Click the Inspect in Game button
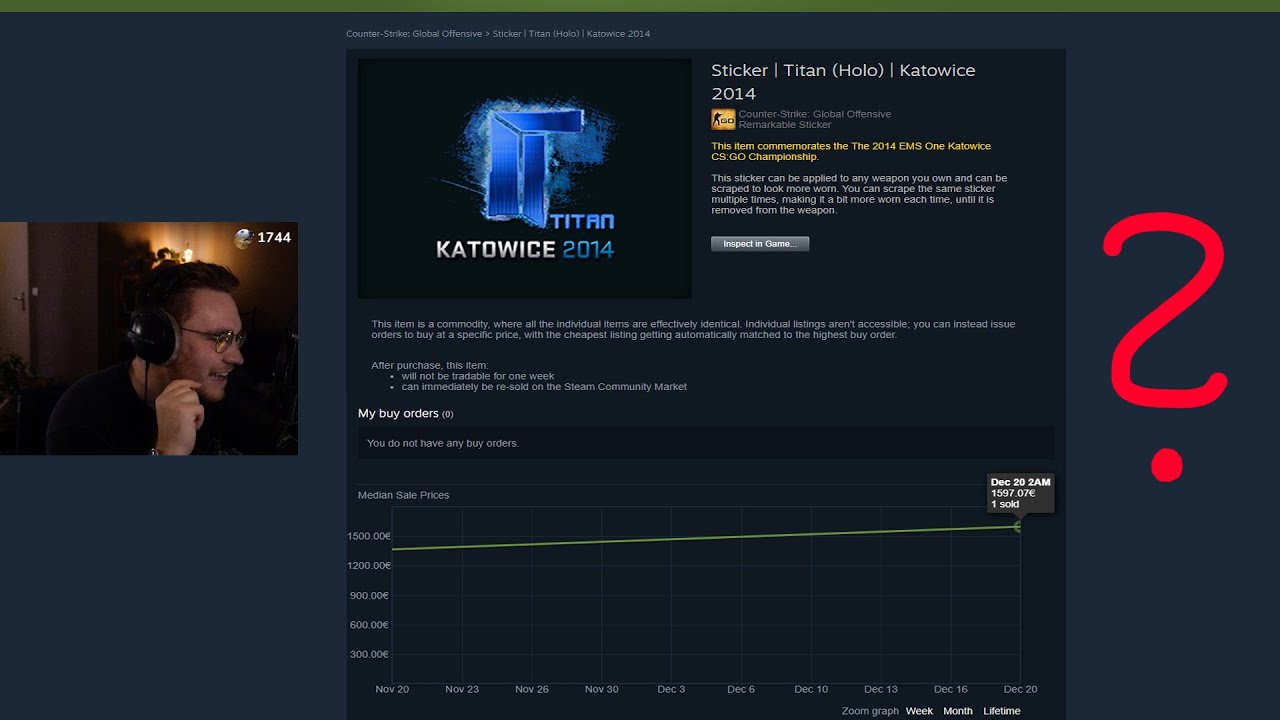The image size is (1280, 720). [760, 244]
